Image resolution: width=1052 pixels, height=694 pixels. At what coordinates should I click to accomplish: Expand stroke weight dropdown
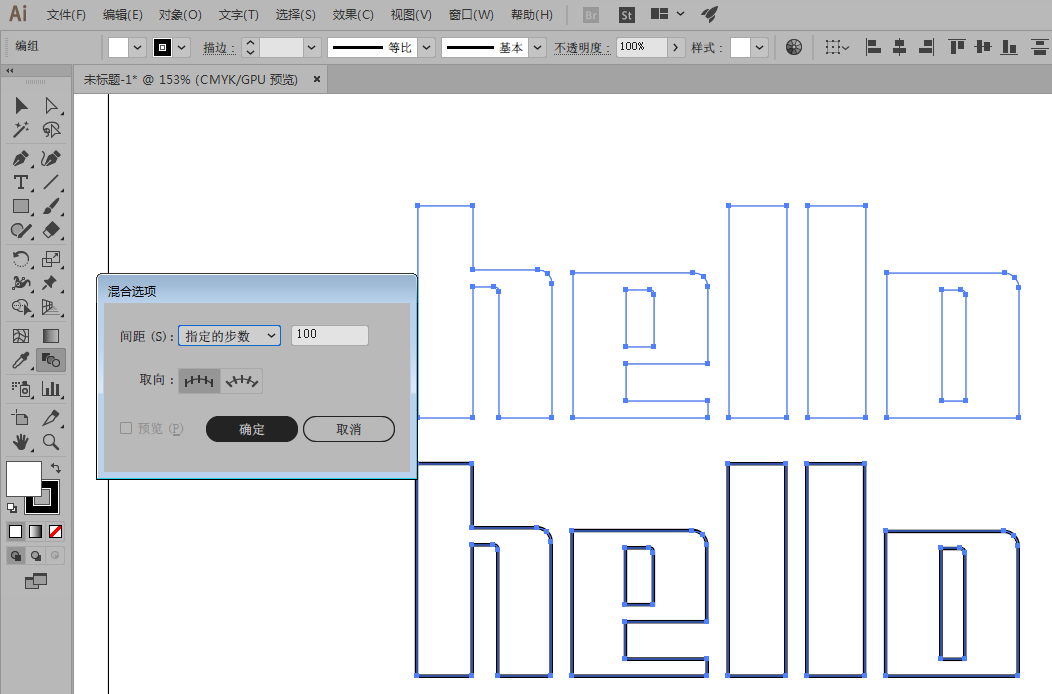coord(311,48)
